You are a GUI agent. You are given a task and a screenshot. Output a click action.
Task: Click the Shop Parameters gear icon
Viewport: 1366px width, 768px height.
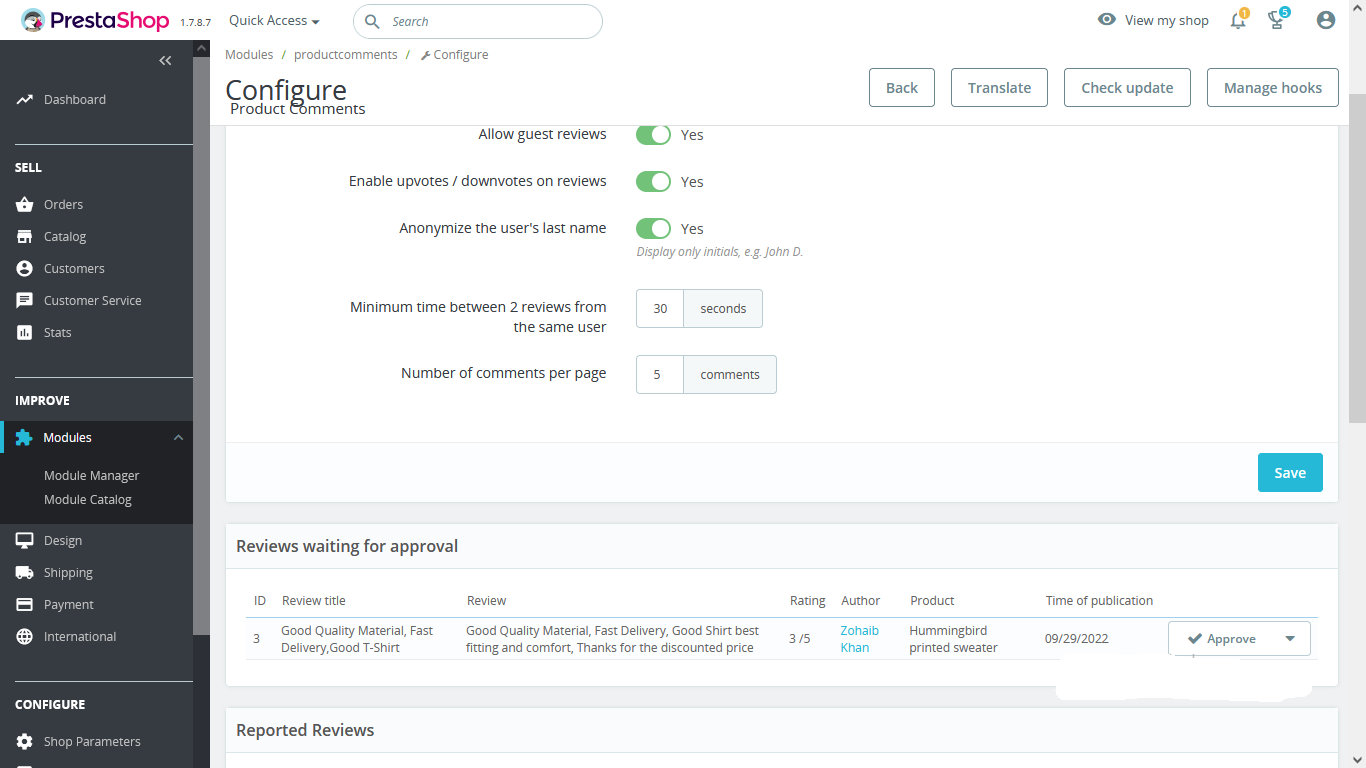point(24,742)
